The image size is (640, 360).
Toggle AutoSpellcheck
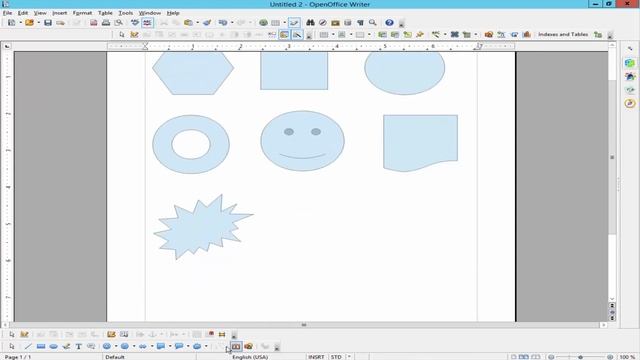pos(147,23)
